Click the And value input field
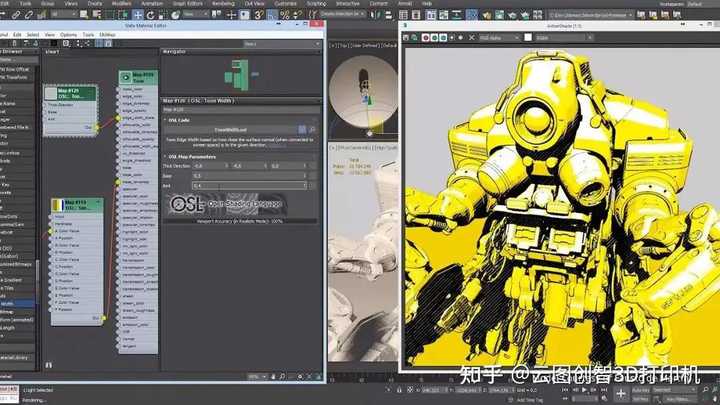Image resolution: width=720 pixels, height=405 pixels. pyautogui.click(x=249, y=186)
